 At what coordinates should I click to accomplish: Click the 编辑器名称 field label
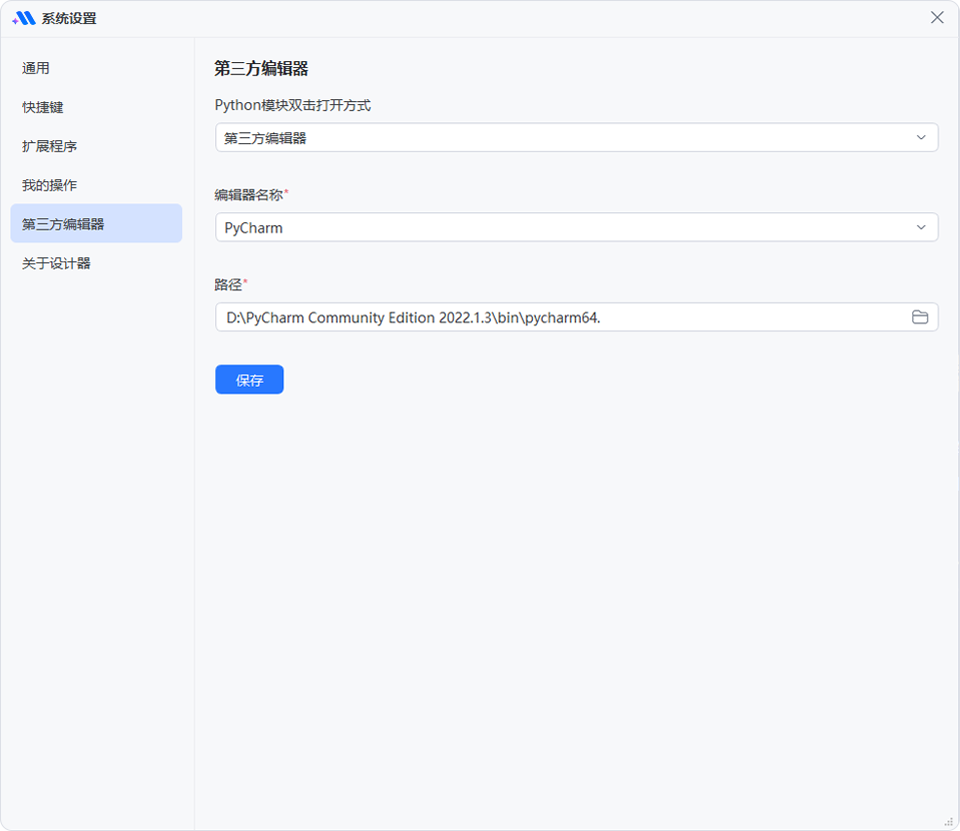(249, 194)
